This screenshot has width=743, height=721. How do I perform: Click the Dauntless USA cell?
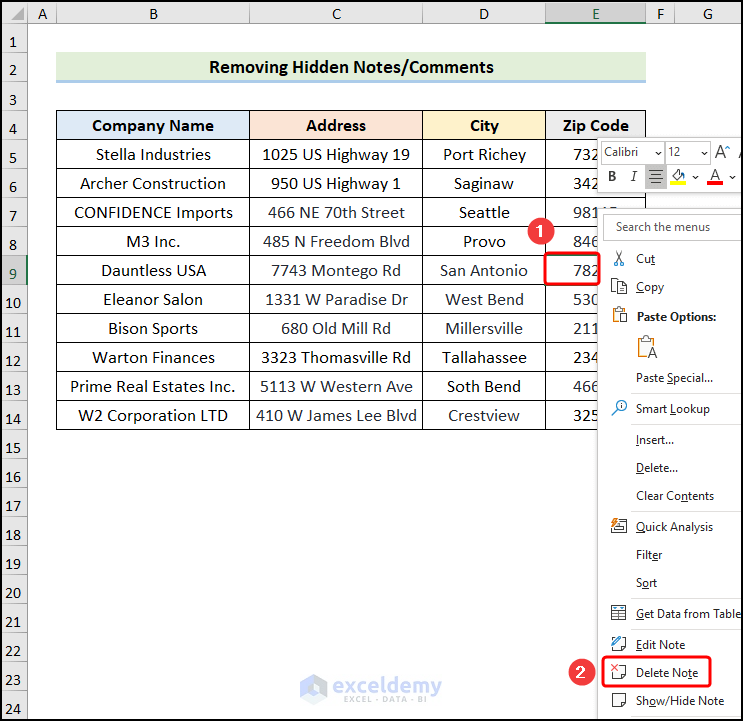(153, 270)
